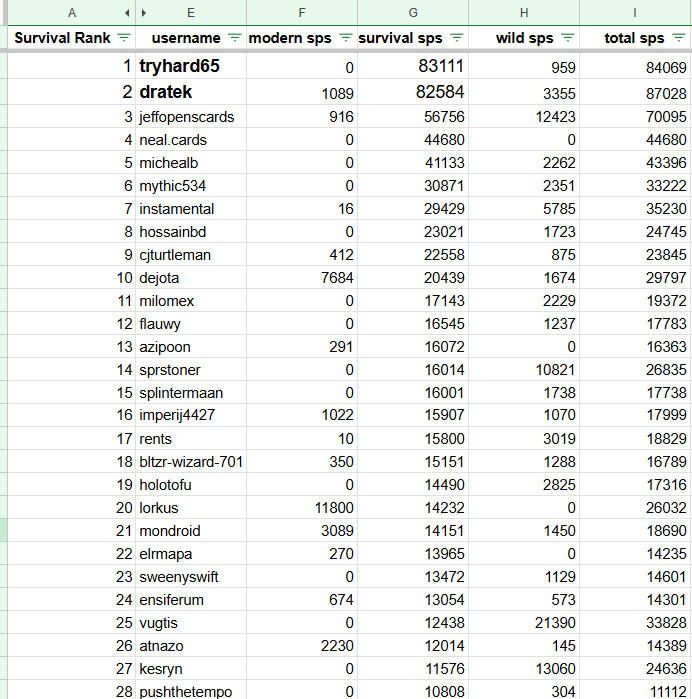692x699 pixels.
Task: Expand hidden columns with left arrow
Action: tap(128, 13)
